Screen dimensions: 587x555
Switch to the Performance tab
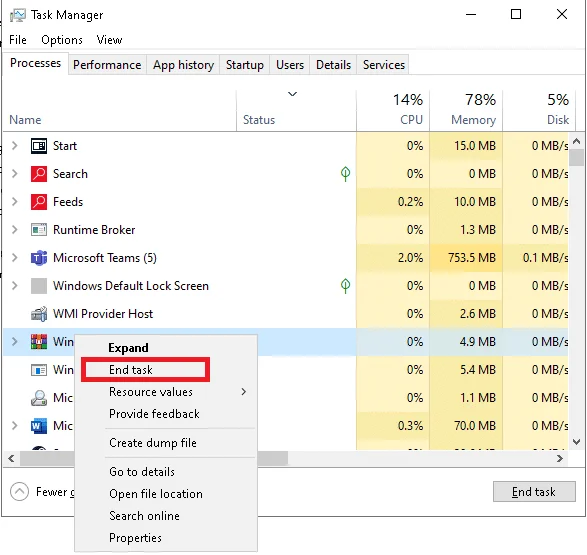[x=107, y=65]
